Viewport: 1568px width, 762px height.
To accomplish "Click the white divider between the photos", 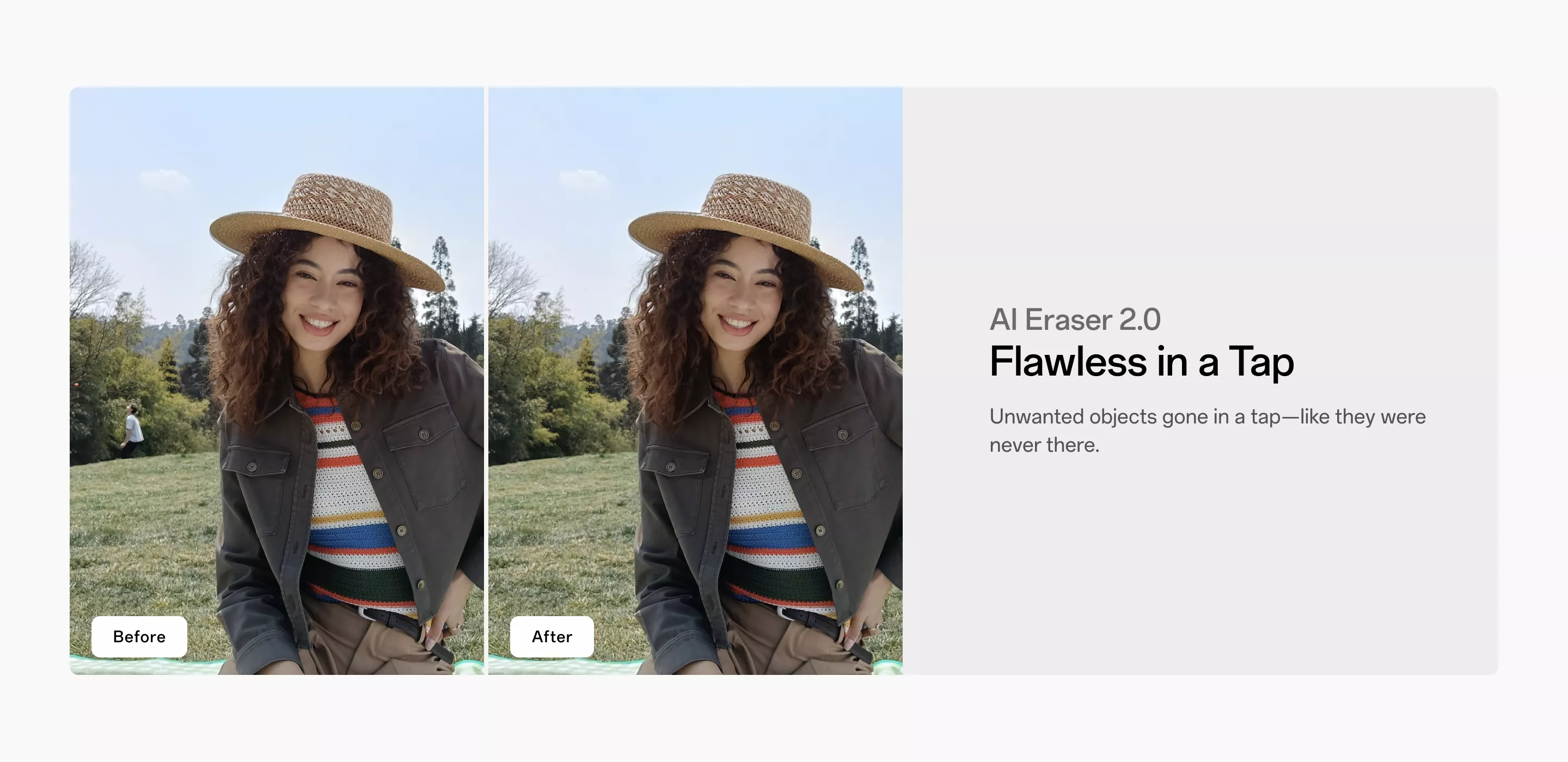I will [x=486, y=380].
